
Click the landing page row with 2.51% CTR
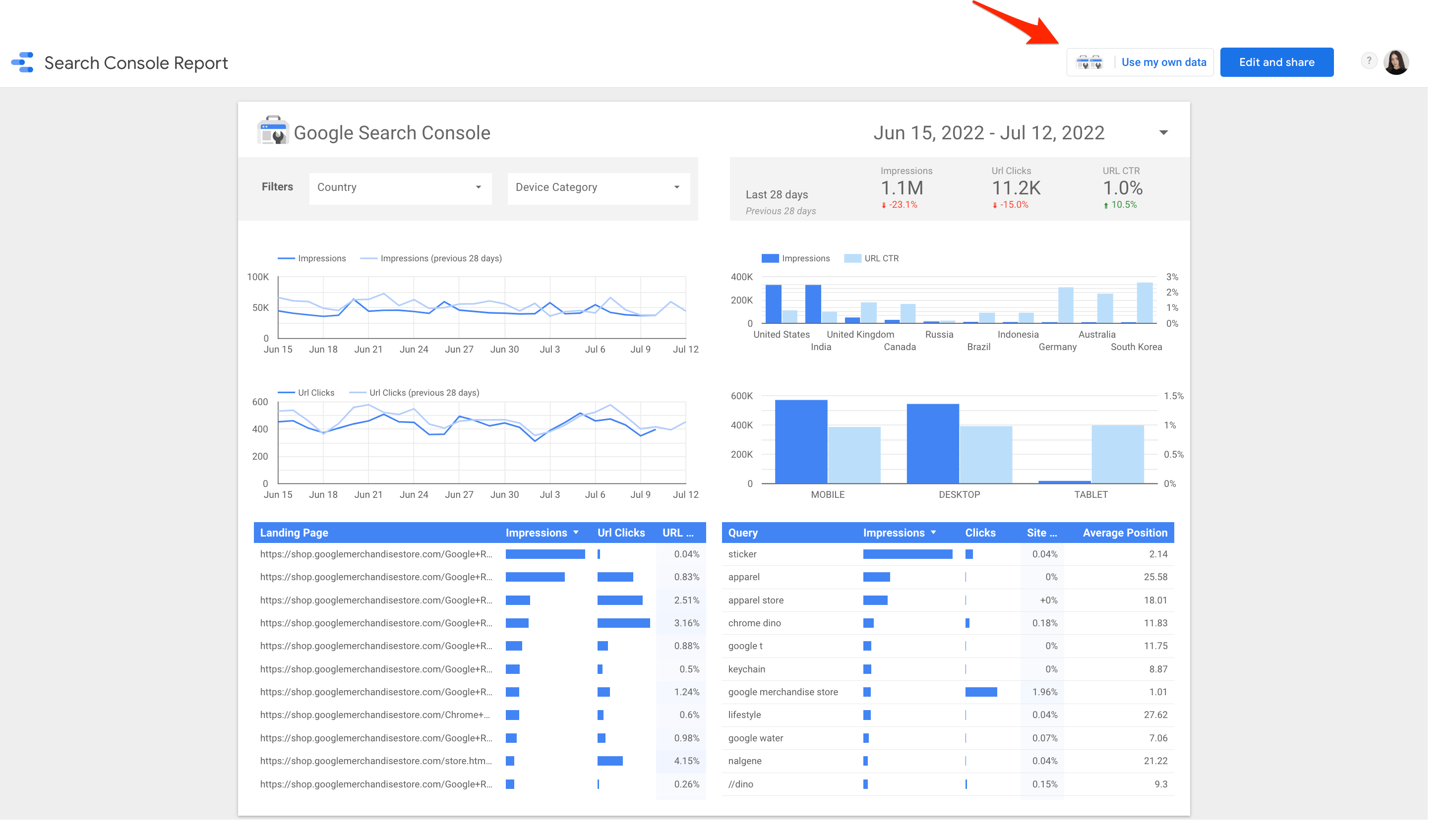click(480, 600)
